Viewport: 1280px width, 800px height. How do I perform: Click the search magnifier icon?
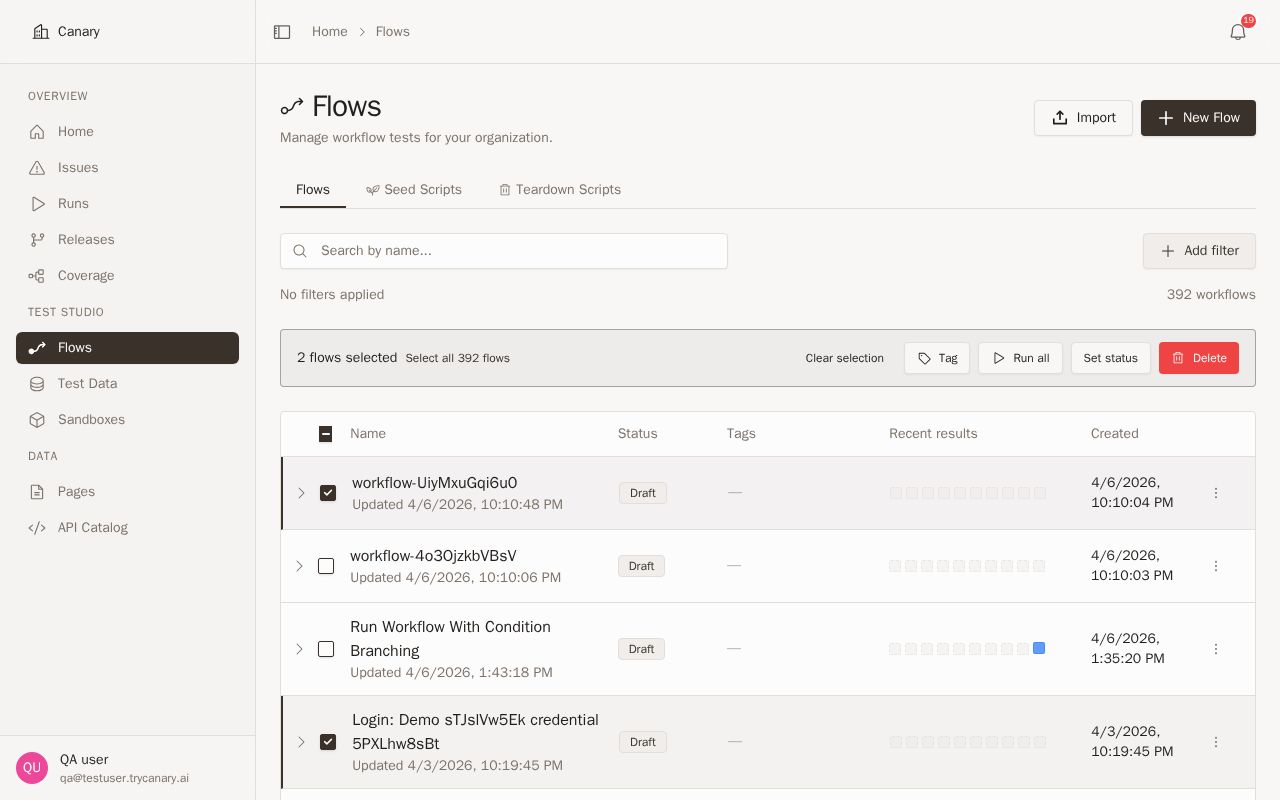click(x=300, y=251)
